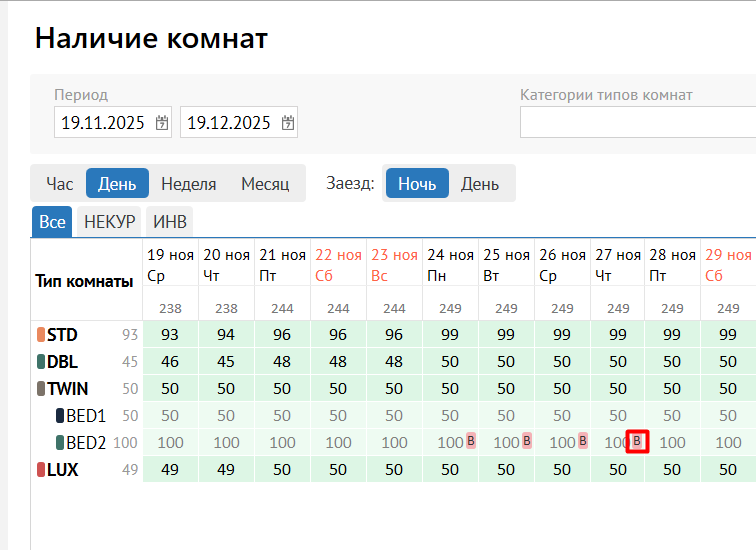
Task: Click the STD orange color marker
Action: pyautogui.click(x=41, y=335)
